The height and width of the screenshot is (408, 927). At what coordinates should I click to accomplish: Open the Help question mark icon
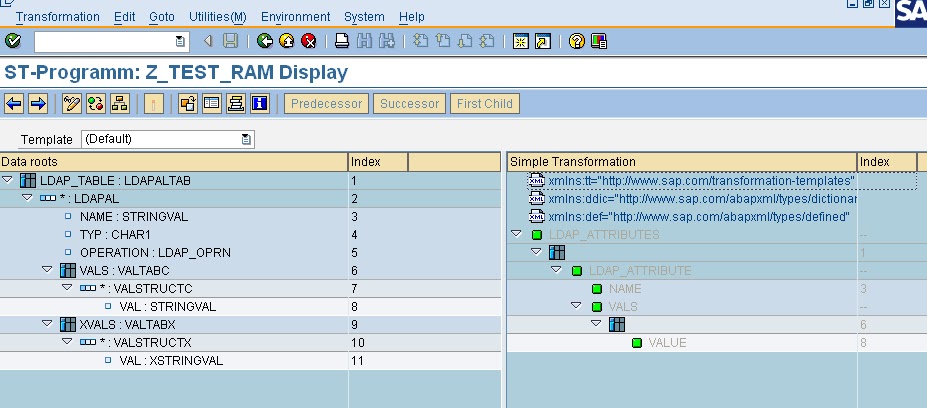(x=577, y=41)
